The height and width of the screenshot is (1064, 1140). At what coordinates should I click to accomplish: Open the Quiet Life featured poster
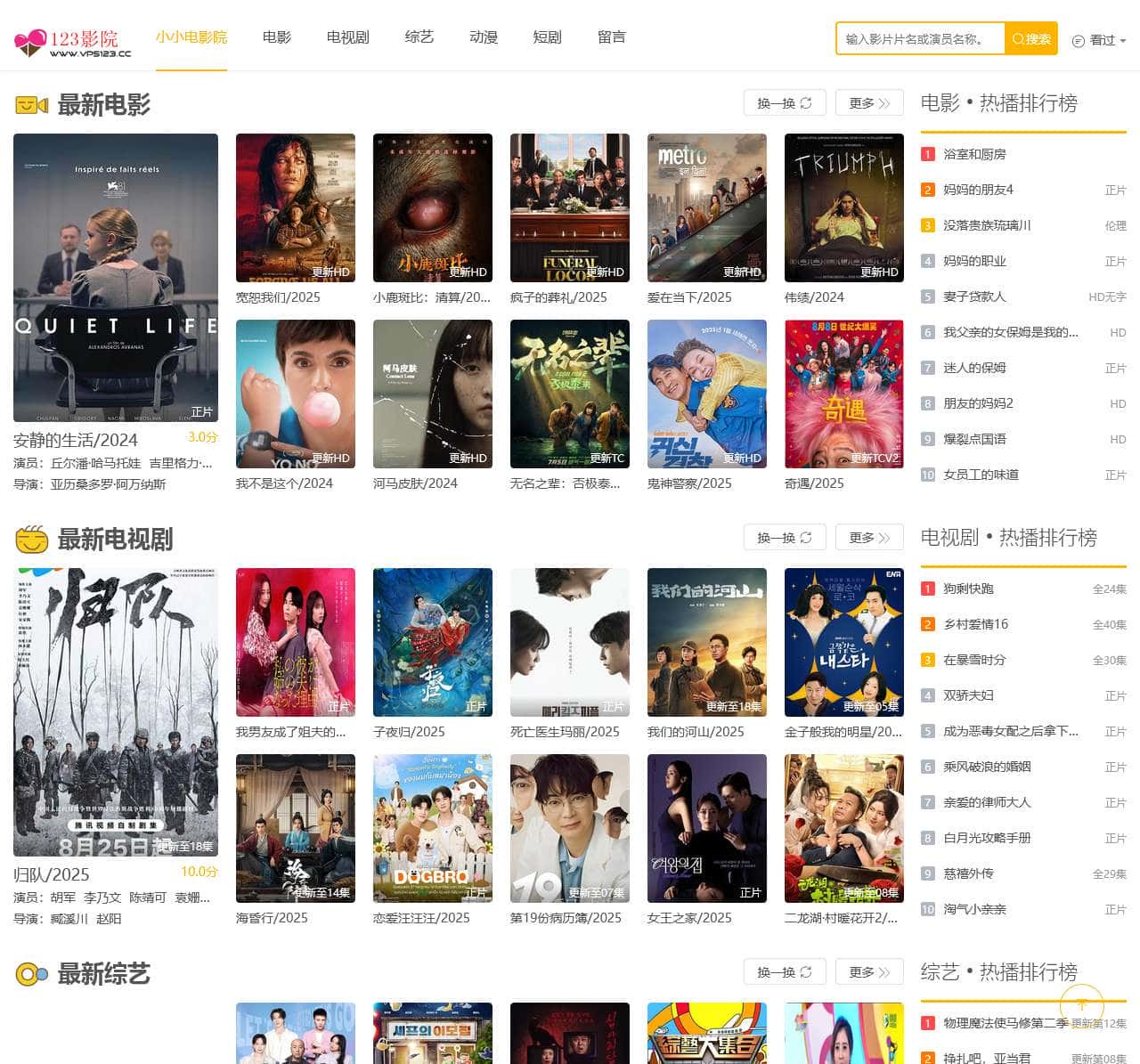click(x=116, y=278)
